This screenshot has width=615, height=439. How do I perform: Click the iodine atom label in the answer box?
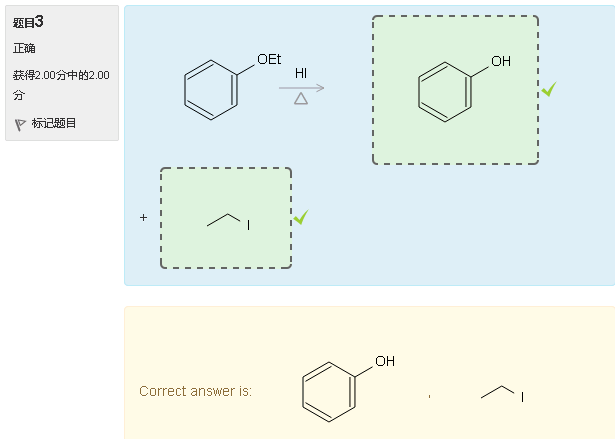tap(248, 225)
